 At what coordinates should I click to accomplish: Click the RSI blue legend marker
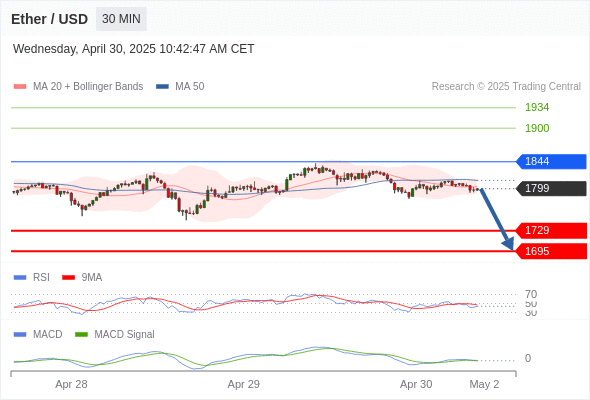coord(20,278)
